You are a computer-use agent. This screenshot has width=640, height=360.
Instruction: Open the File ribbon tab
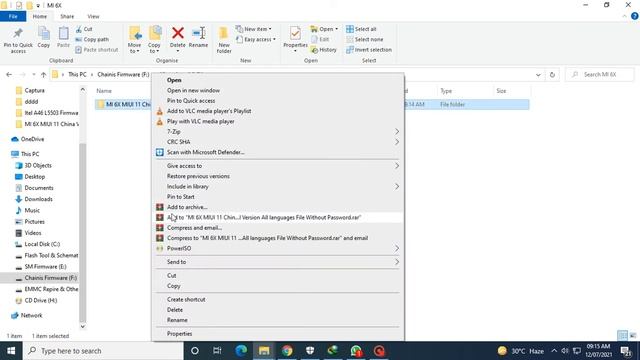13,16
